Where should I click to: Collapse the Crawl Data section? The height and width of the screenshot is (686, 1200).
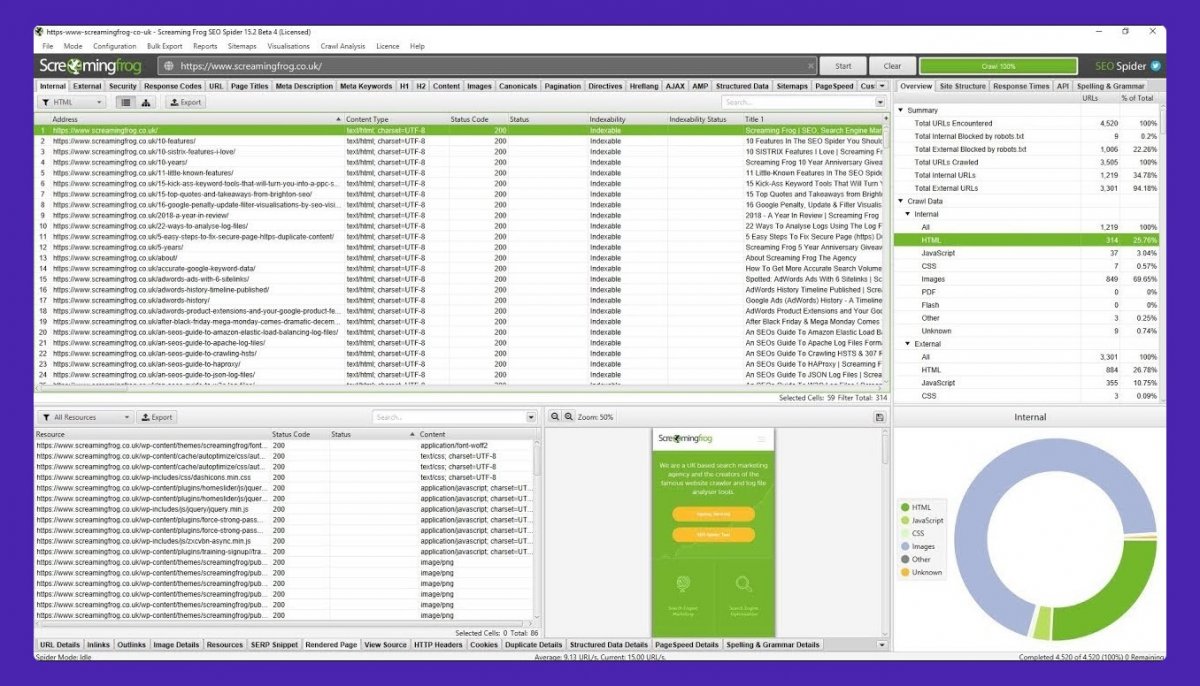tap(900, 201)
